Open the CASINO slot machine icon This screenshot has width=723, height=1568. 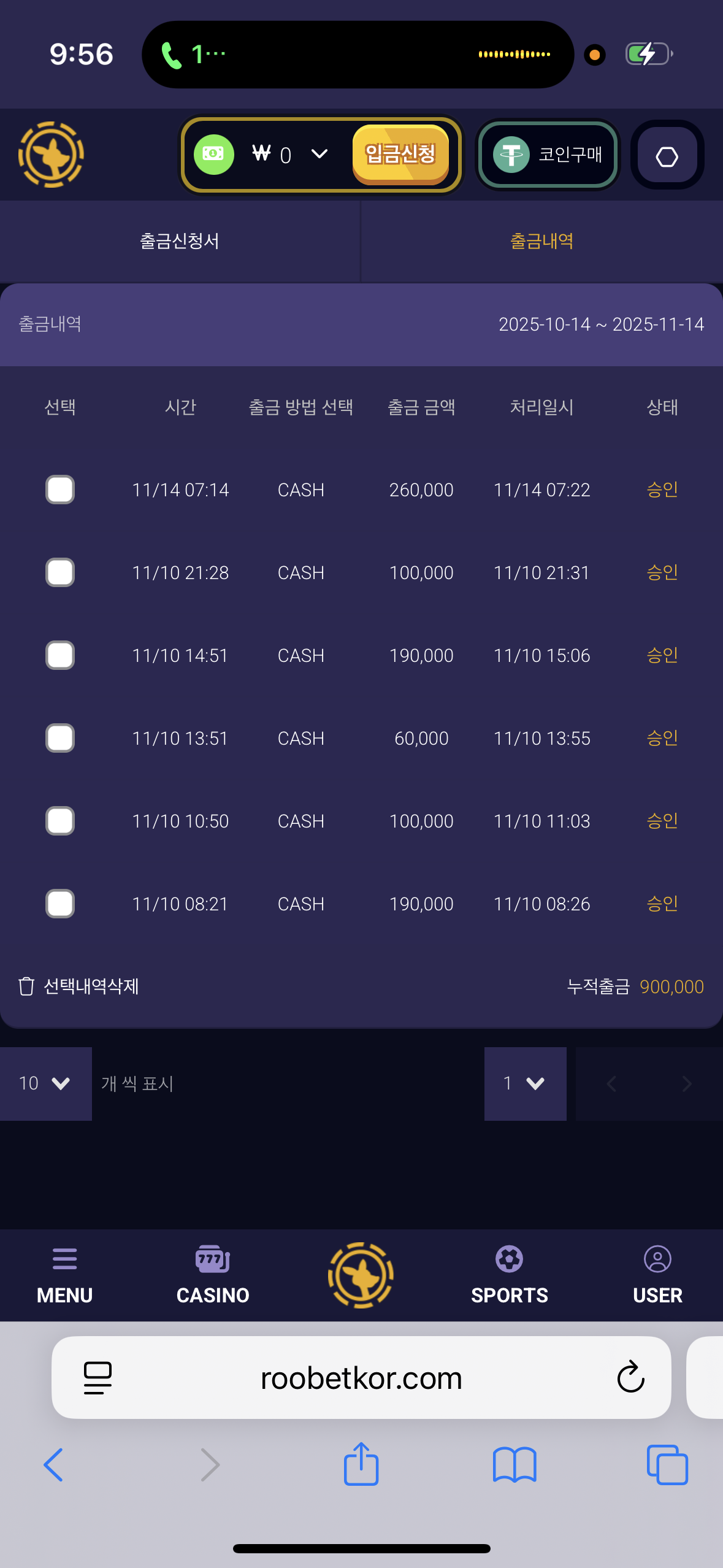(213, 1259)
